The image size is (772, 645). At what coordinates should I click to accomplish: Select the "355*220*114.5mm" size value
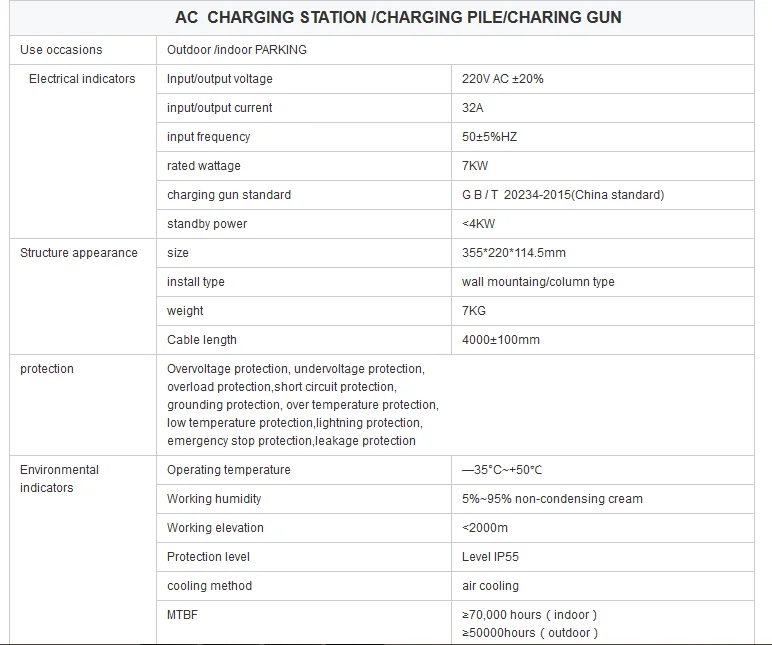click(514, 253)
